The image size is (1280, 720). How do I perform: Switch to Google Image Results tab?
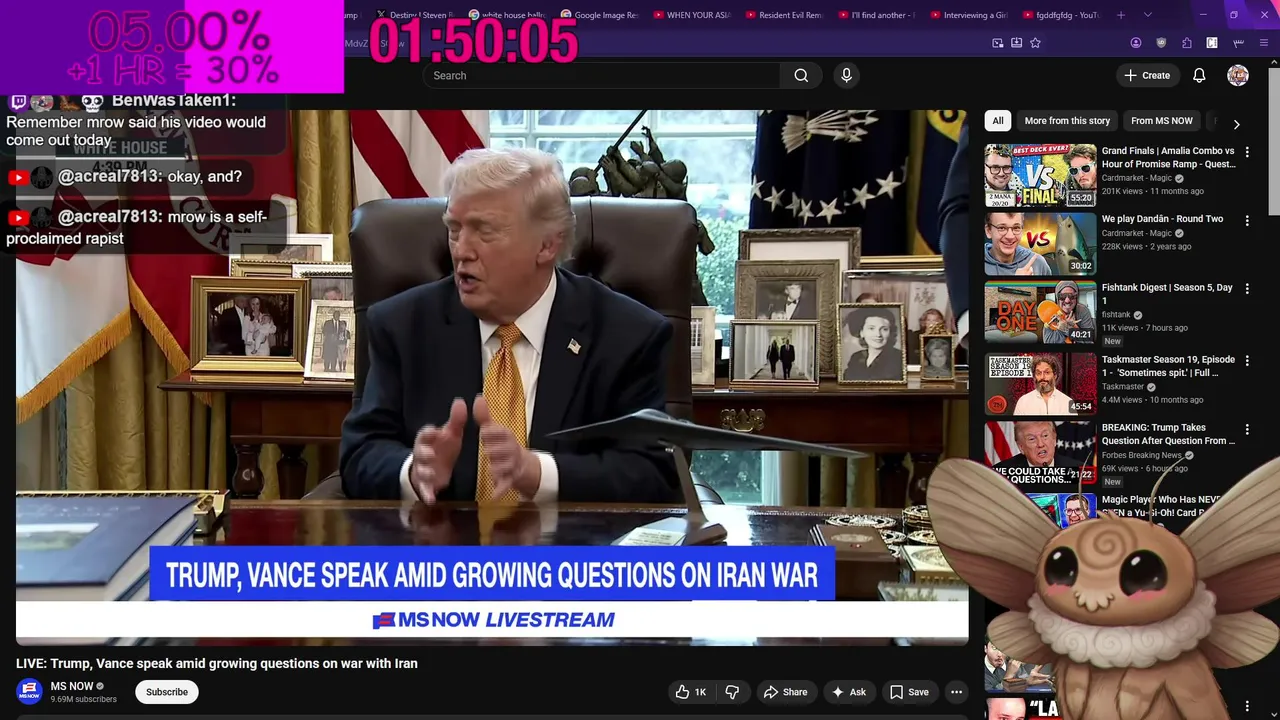coord(598,15)
